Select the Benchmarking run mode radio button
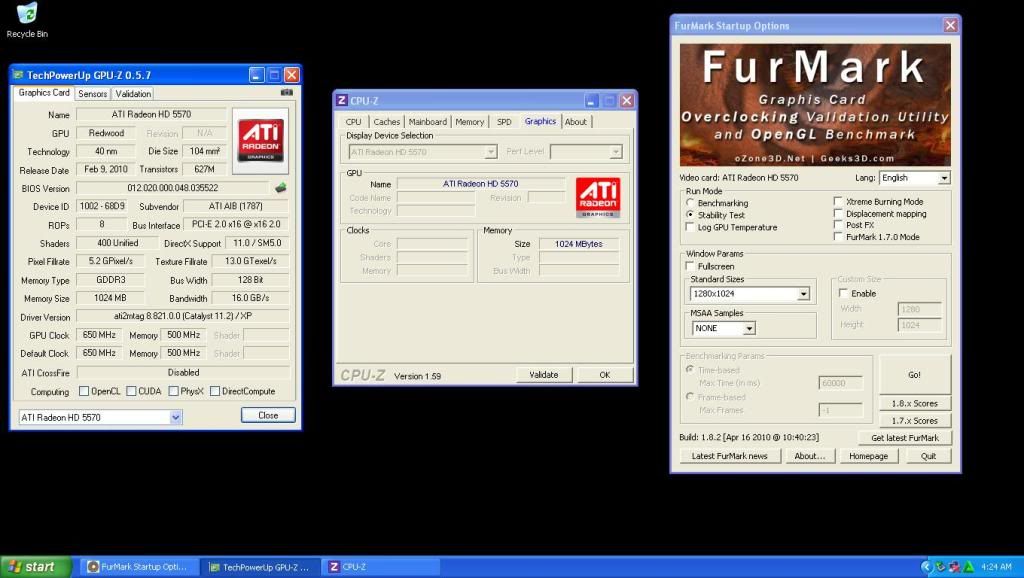Viewport: 1024px width, 578px height. point(690,203)
